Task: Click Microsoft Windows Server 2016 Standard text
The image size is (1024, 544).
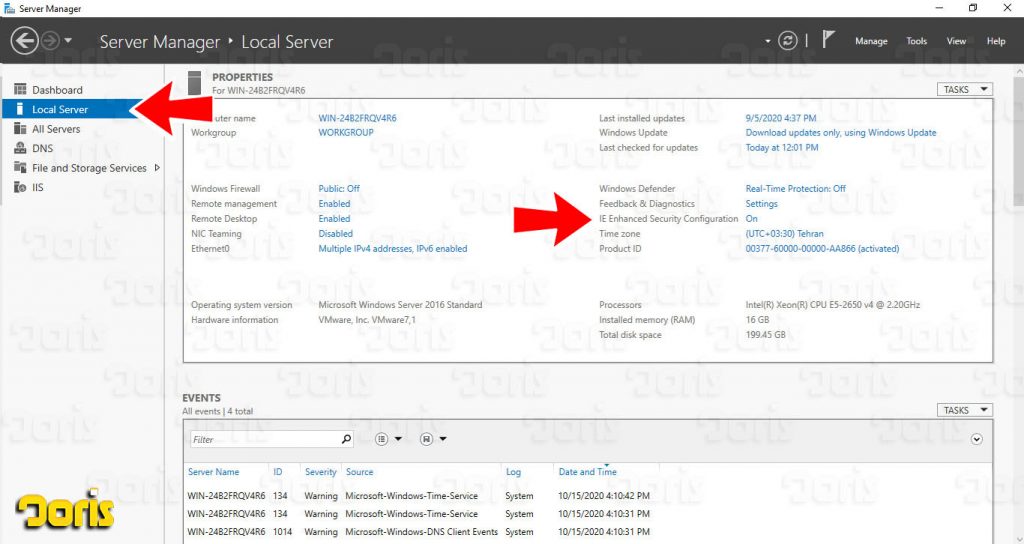Action: click(400, 305)
